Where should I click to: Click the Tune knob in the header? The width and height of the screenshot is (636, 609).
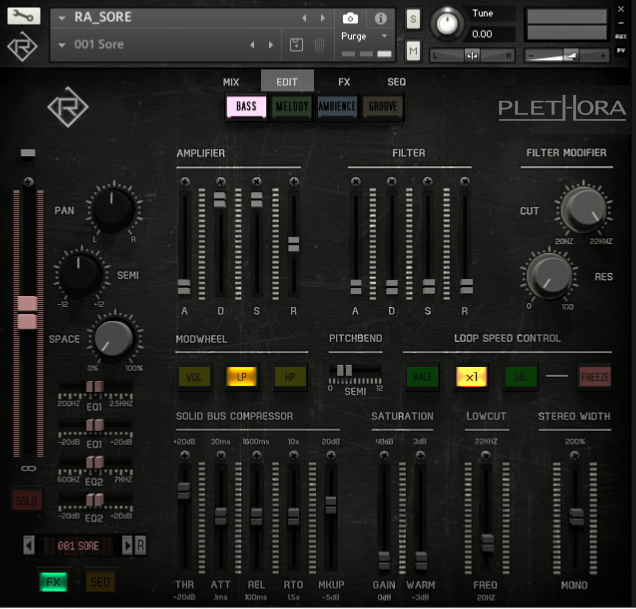(x=447, y=24)
